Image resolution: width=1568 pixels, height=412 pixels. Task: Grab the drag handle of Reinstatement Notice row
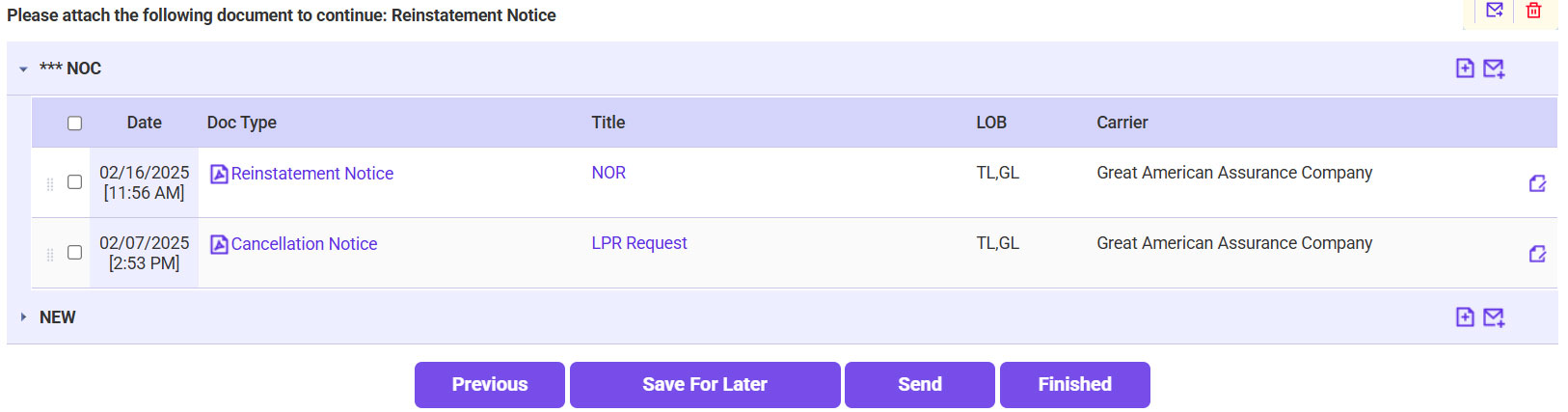(x=50, y=183)
